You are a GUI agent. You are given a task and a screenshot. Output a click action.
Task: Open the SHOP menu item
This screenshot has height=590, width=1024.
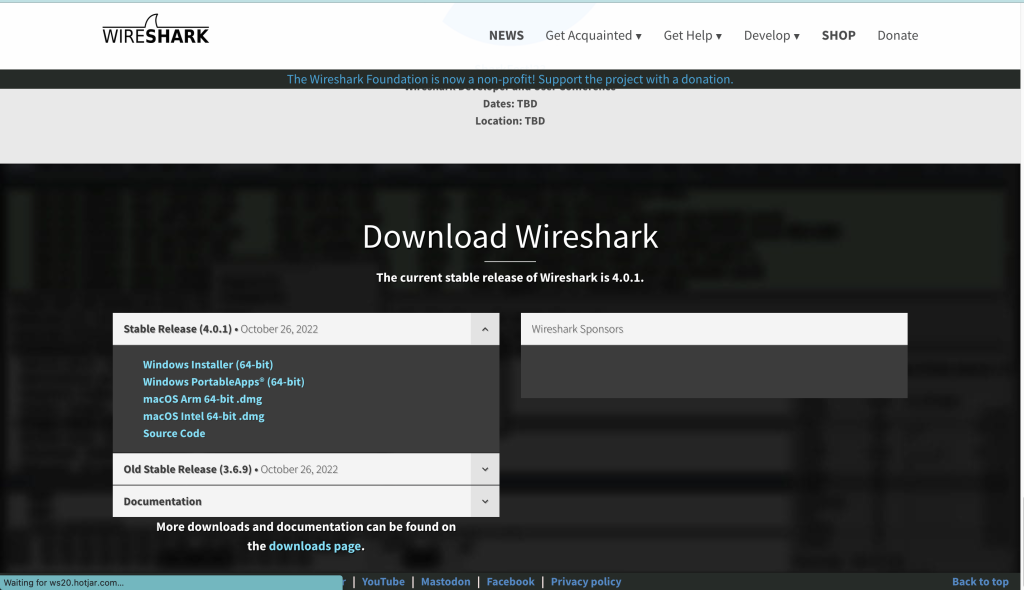click(838, 35)
